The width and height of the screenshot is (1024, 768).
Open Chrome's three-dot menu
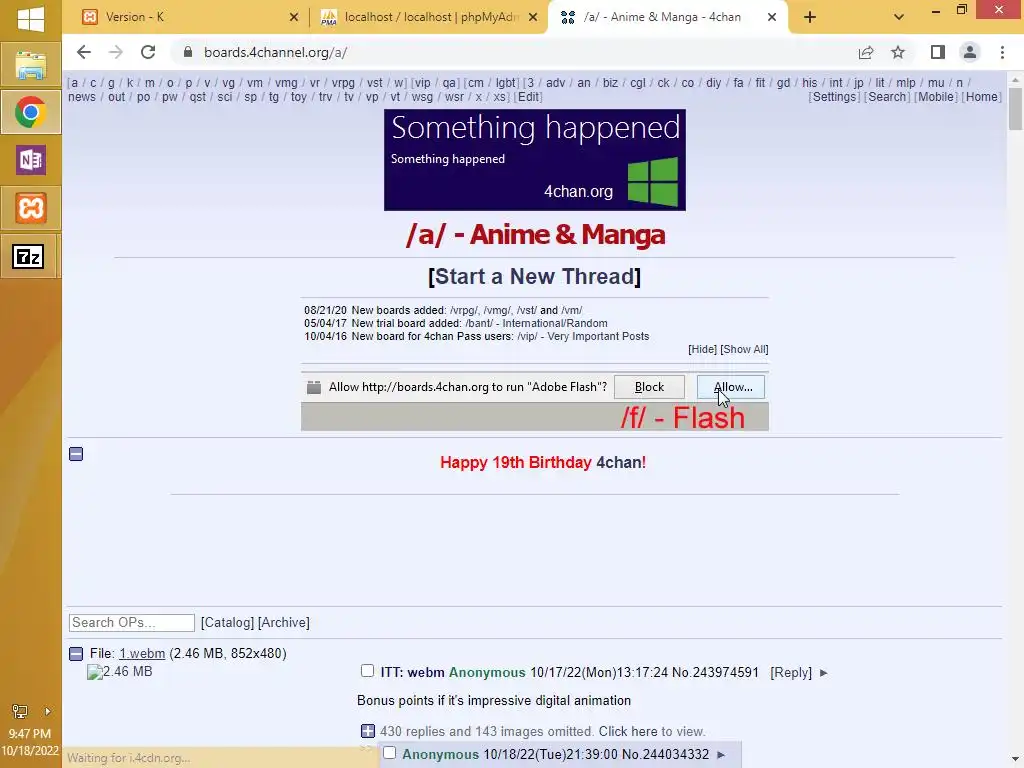pos(1002,52)
